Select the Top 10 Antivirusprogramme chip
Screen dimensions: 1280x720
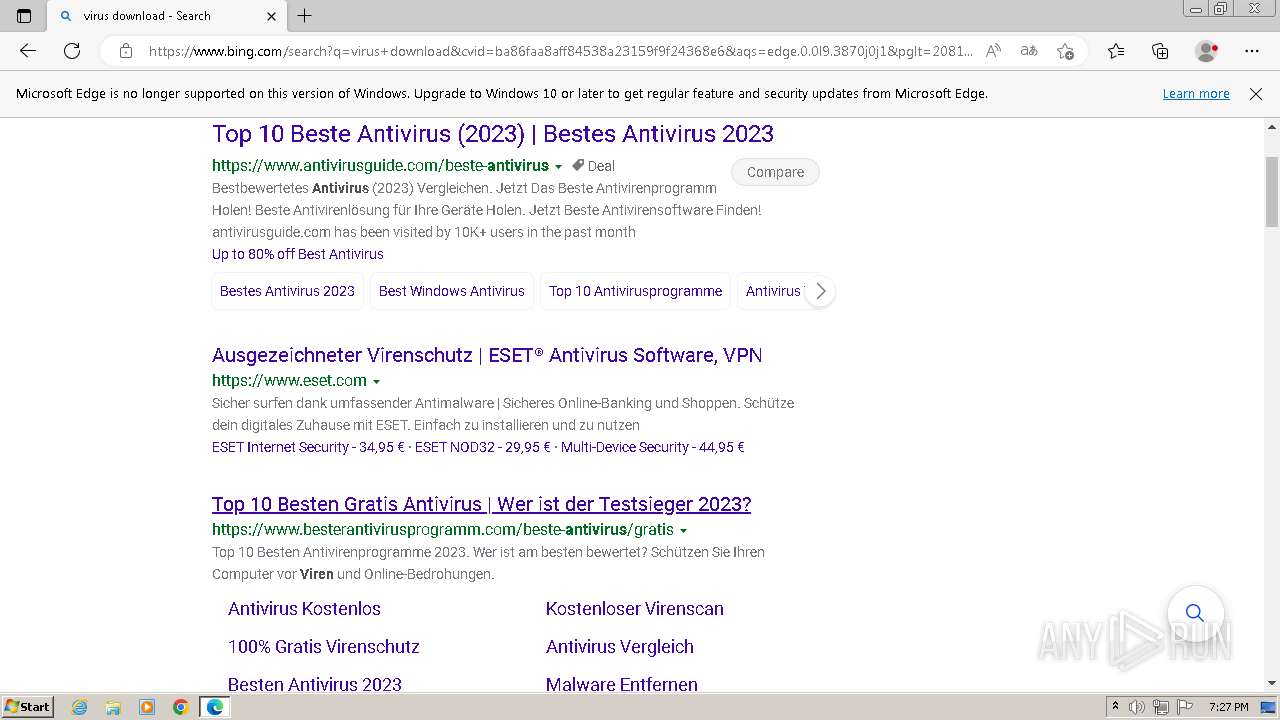click(635, 291)
